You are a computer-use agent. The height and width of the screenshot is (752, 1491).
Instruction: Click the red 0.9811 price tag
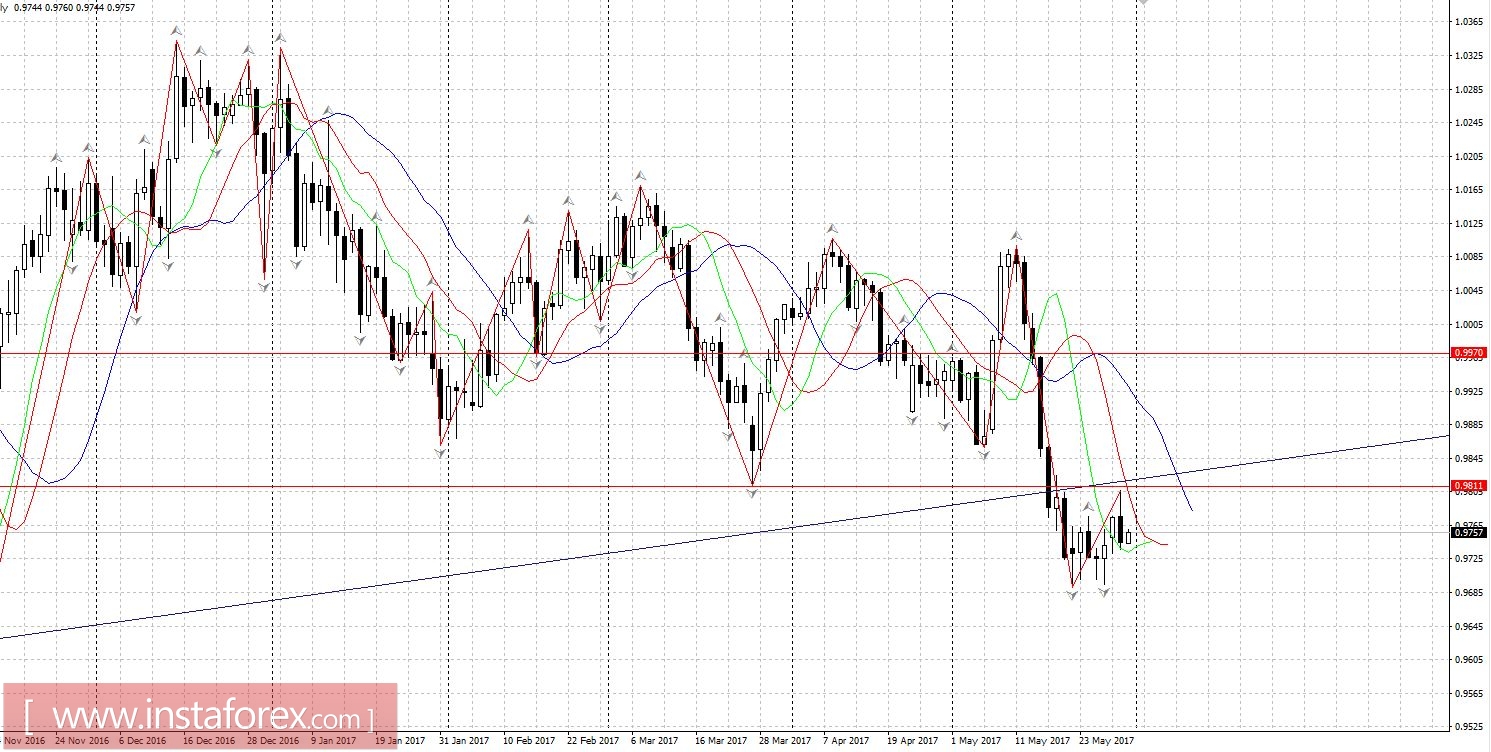(1469, 486)
